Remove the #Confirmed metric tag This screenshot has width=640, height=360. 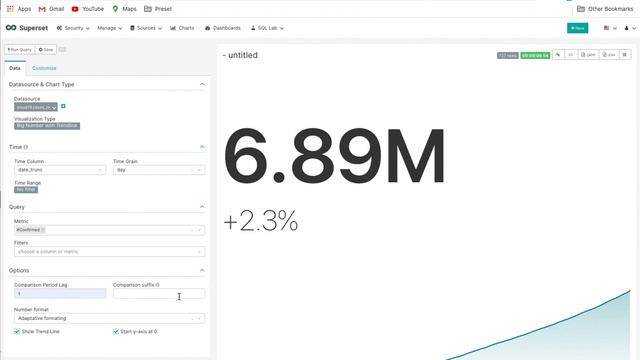(43, 230)
